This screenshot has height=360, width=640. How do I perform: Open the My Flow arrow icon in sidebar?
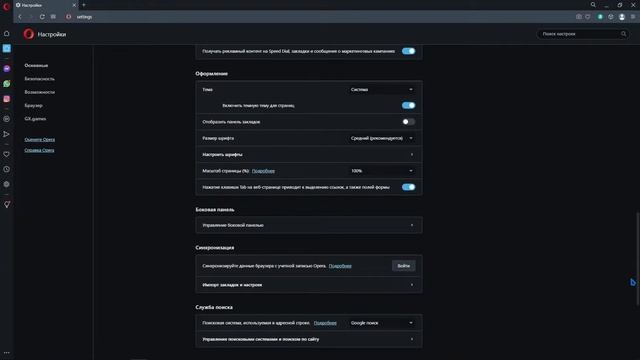(7, 134)
